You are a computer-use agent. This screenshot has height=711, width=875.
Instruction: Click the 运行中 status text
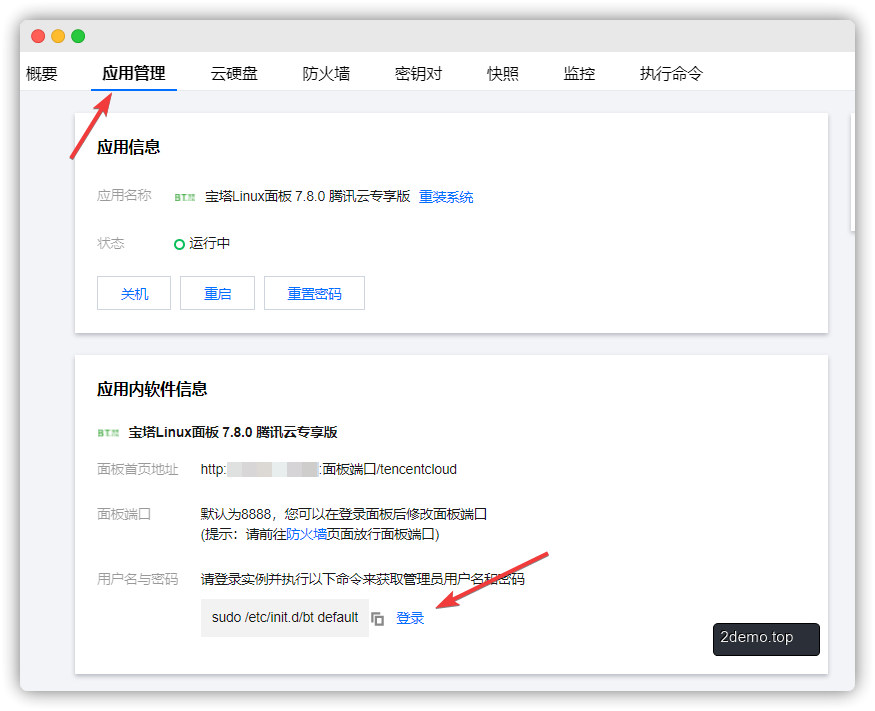[x=210, y=243]
